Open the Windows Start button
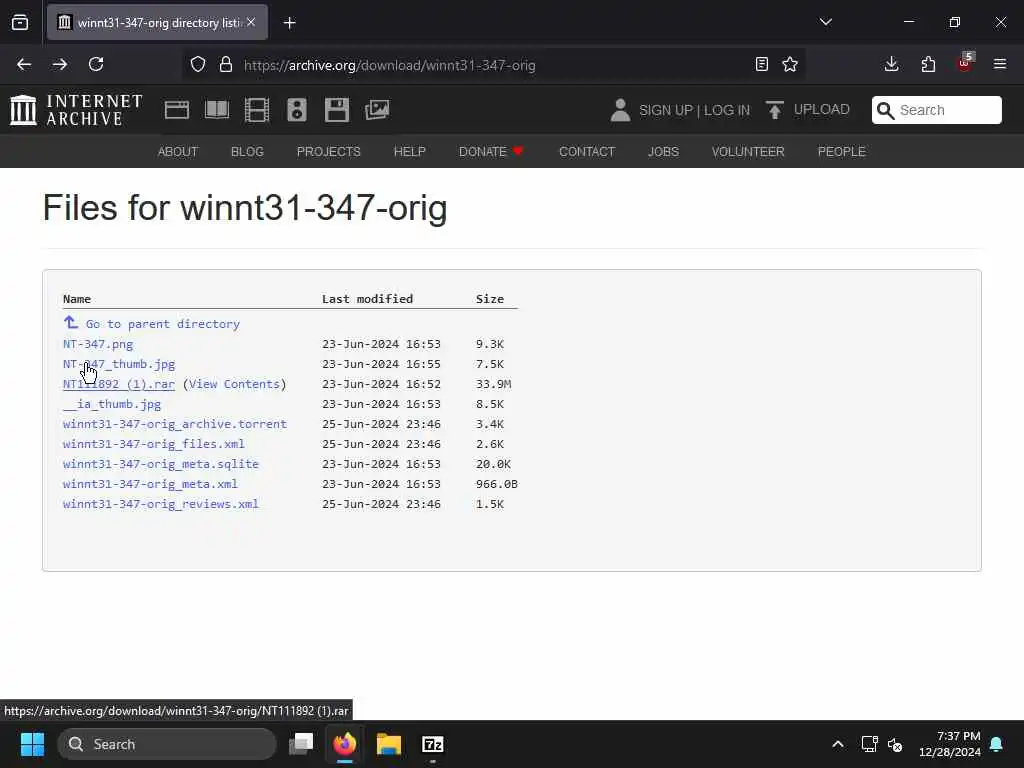This screenshot has width=1024, height=768. [x=32, y=744]
